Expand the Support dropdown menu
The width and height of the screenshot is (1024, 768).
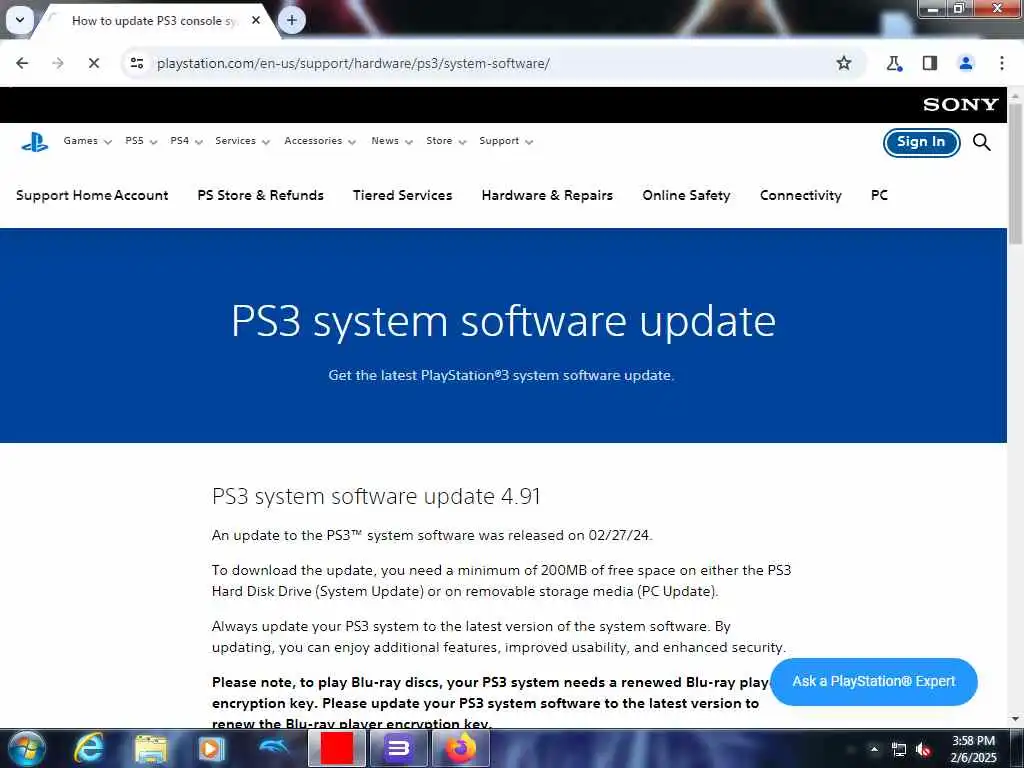pyautogui.click(x=506, y=141)
